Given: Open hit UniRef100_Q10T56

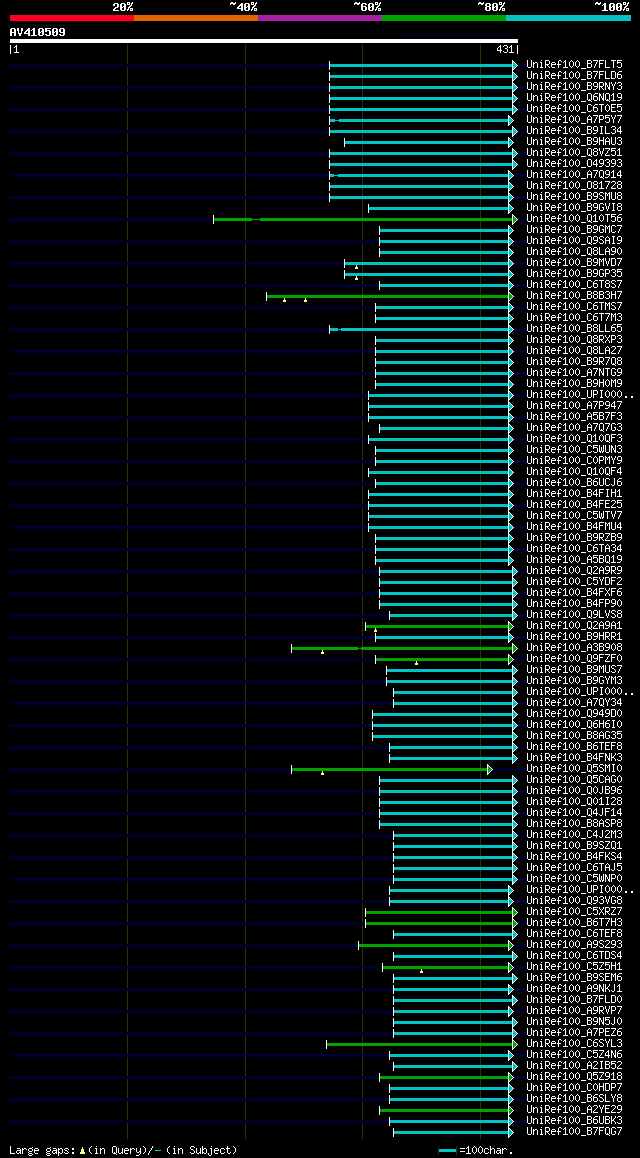Looking at the screenshot, I should click(x=574, y=219).
